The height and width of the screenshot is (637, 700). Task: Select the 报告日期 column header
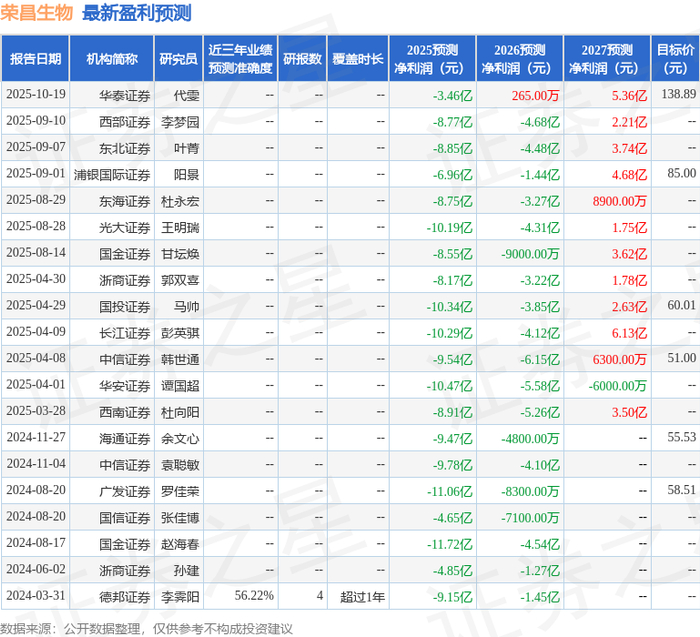click(x=35, y=59)
